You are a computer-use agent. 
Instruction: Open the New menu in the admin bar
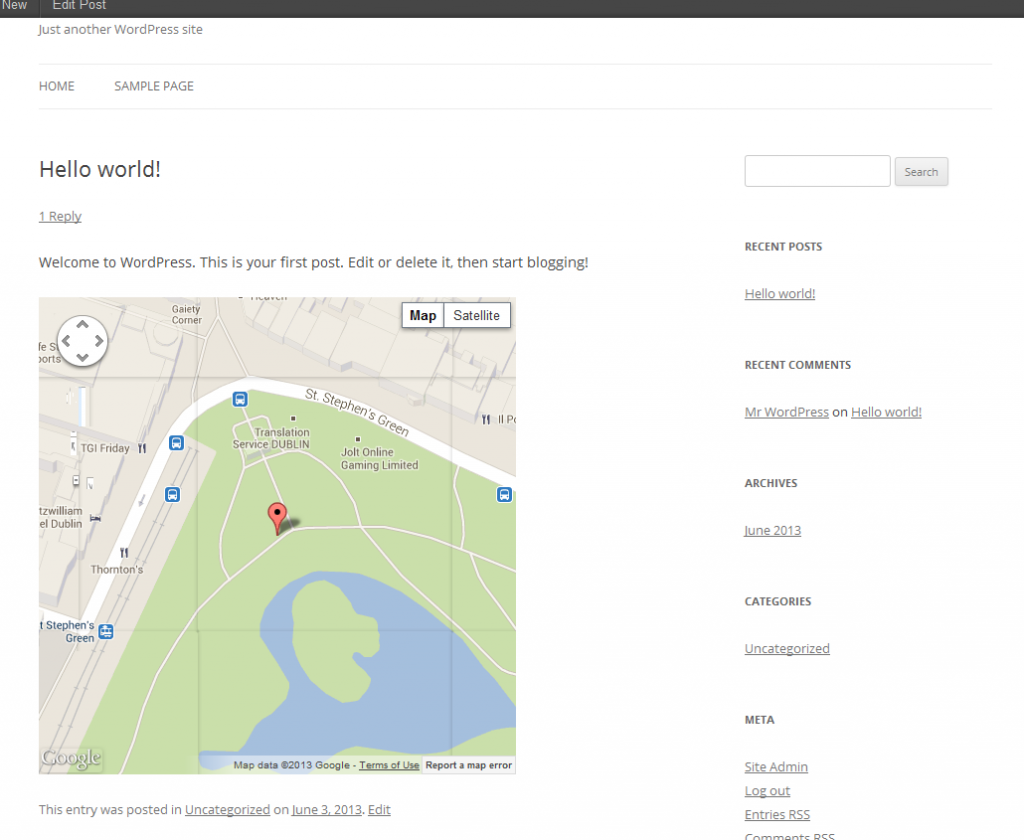(x=14, y=6)
